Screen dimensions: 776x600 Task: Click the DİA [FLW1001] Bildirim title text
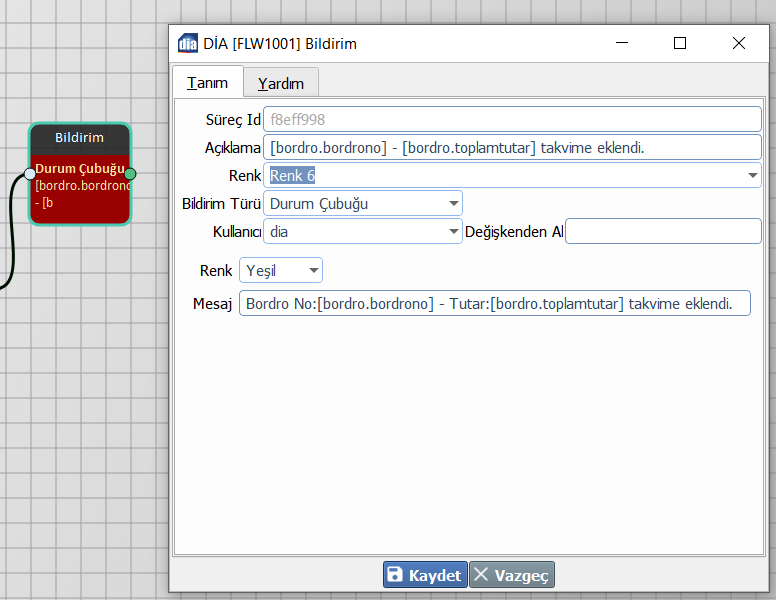280,44
